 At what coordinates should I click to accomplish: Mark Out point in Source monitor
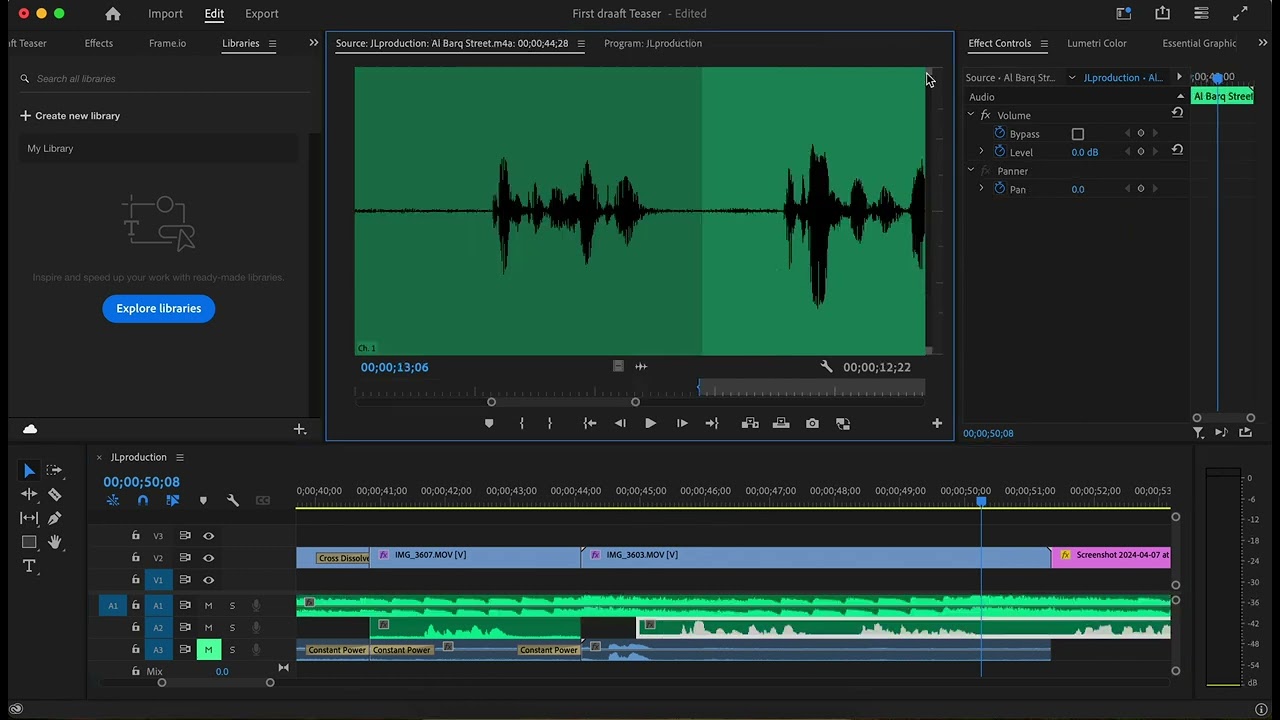click(549, 424)
